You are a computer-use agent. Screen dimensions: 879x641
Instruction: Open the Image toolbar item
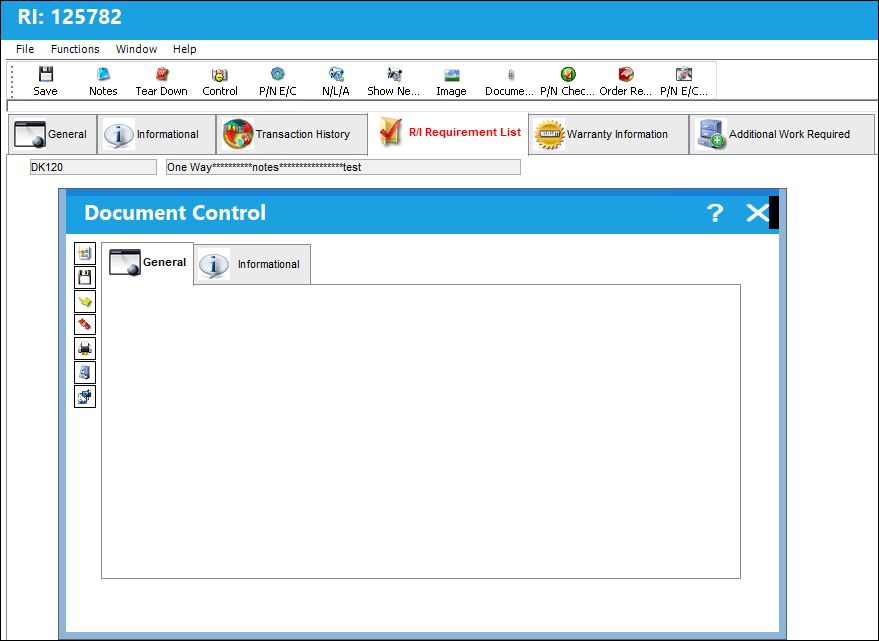click(451, 81)
